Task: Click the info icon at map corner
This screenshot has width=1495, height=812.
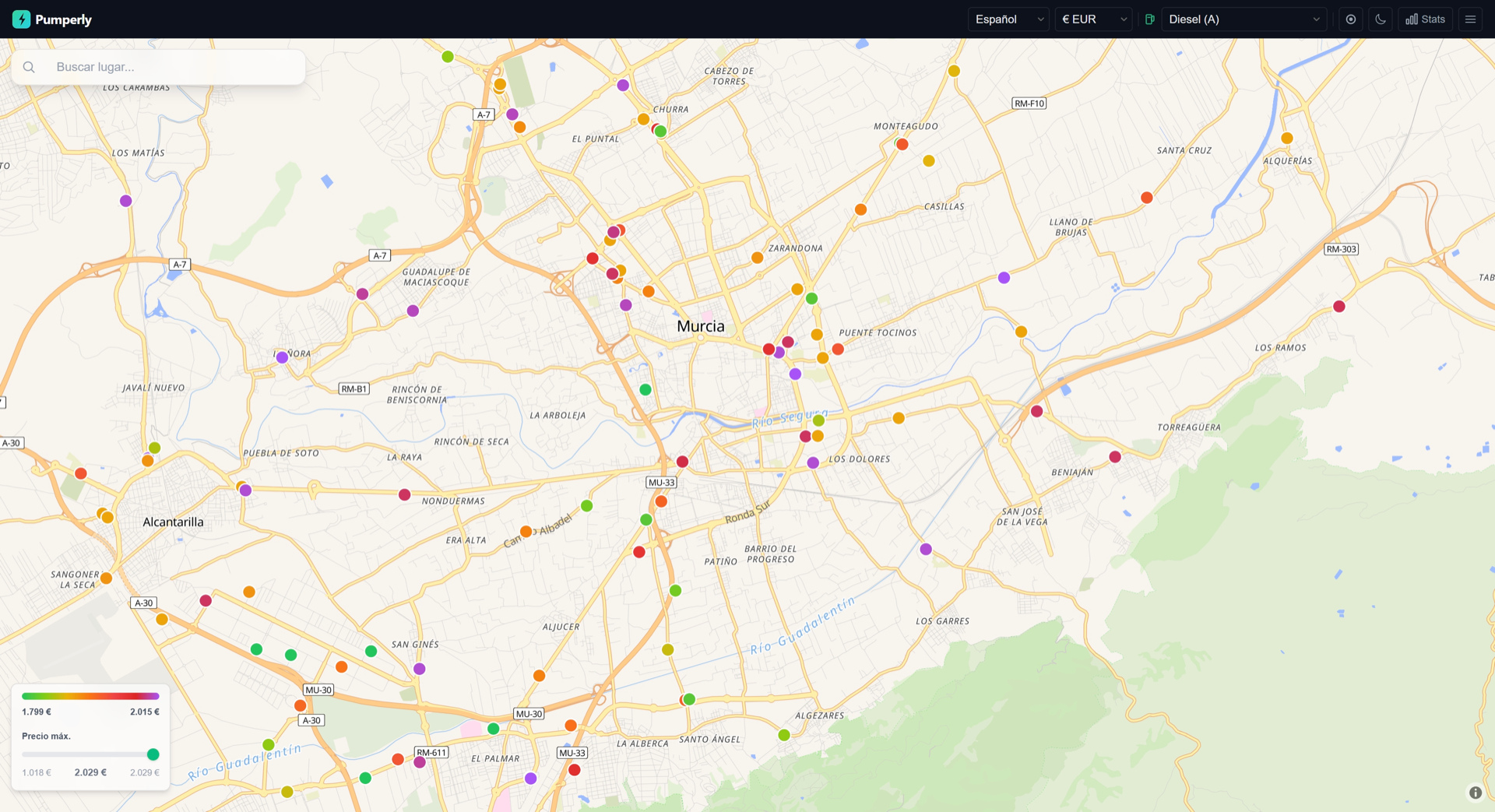Action: pos(1475,793)
